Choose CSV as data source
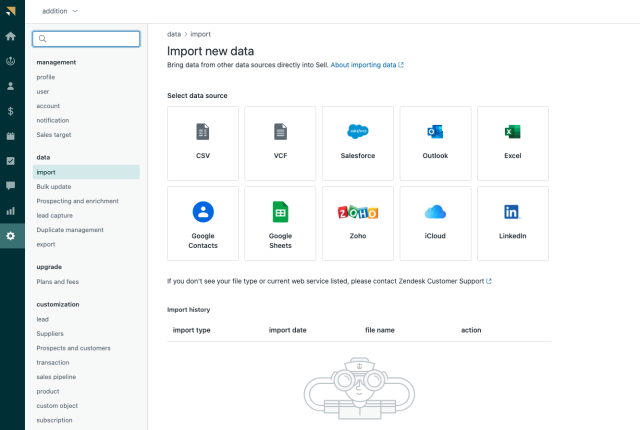640x430 pixels. pos(203,143)
